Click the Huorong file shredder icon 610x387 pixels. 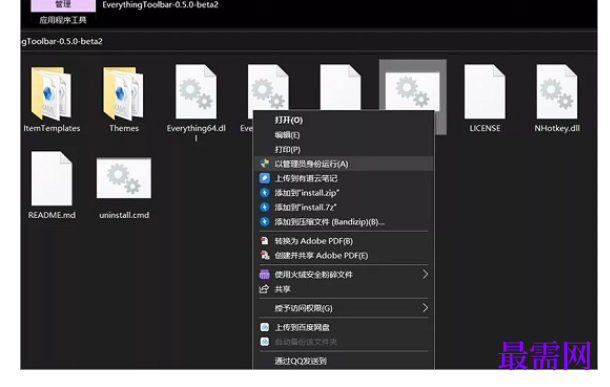265,274
